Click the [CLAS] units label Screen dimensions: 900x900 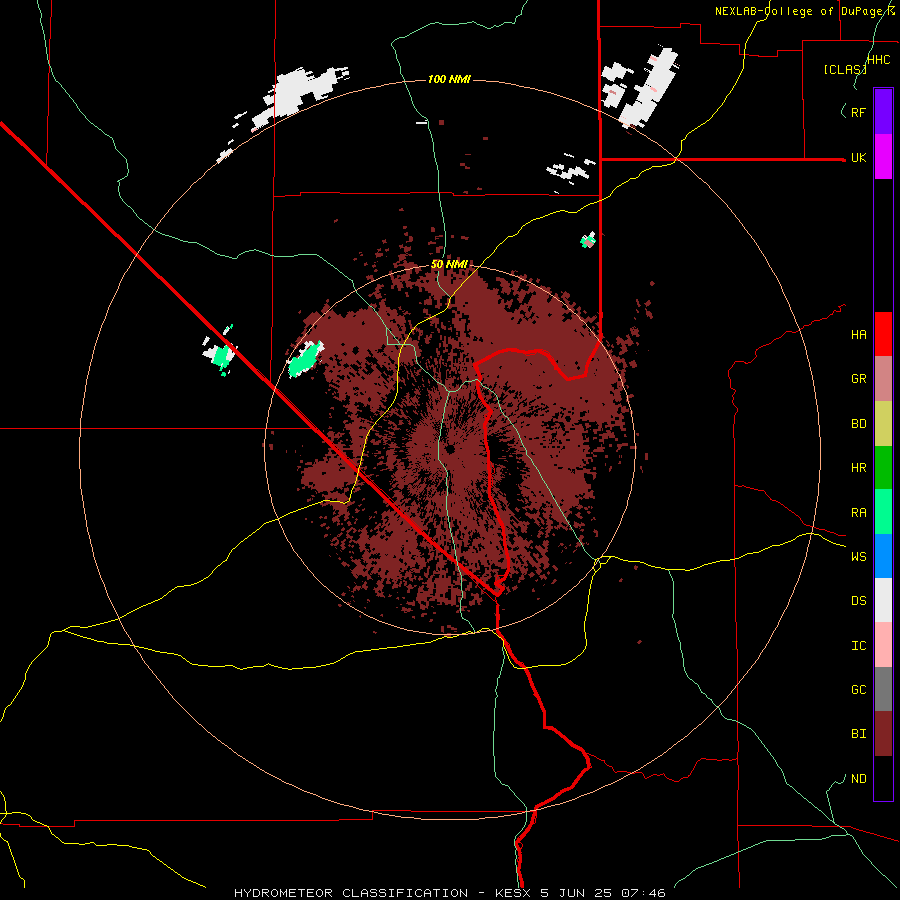(x=845, y=69)
